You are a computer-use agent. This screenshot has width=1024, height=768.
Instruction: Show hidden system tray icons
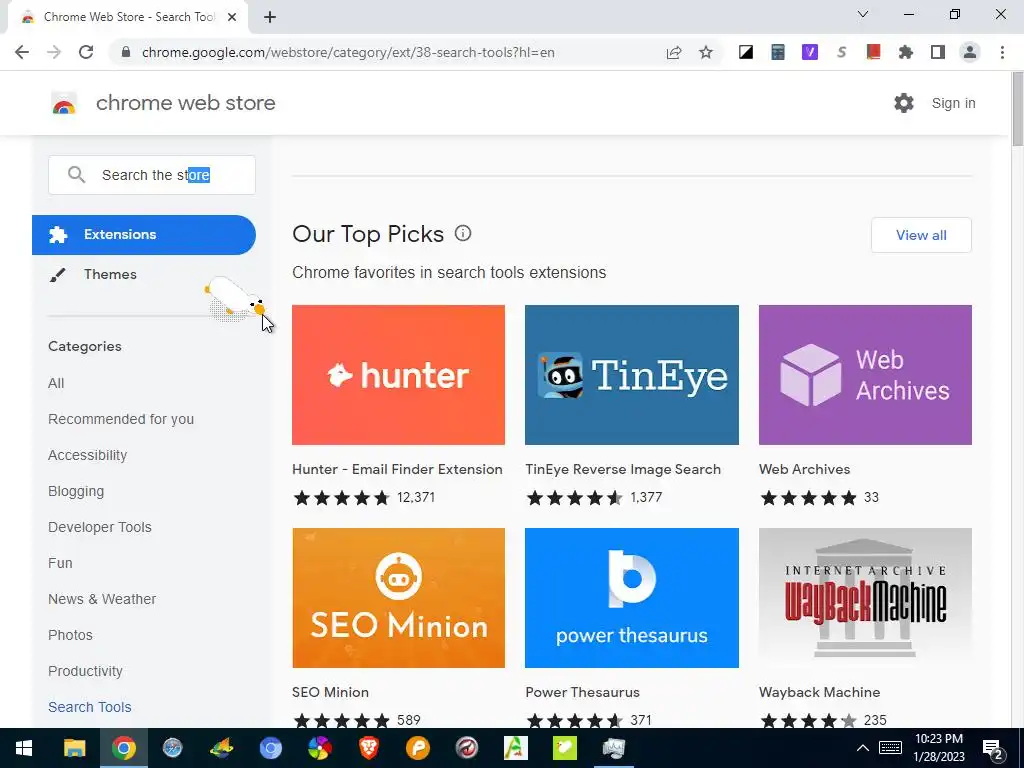863,748
